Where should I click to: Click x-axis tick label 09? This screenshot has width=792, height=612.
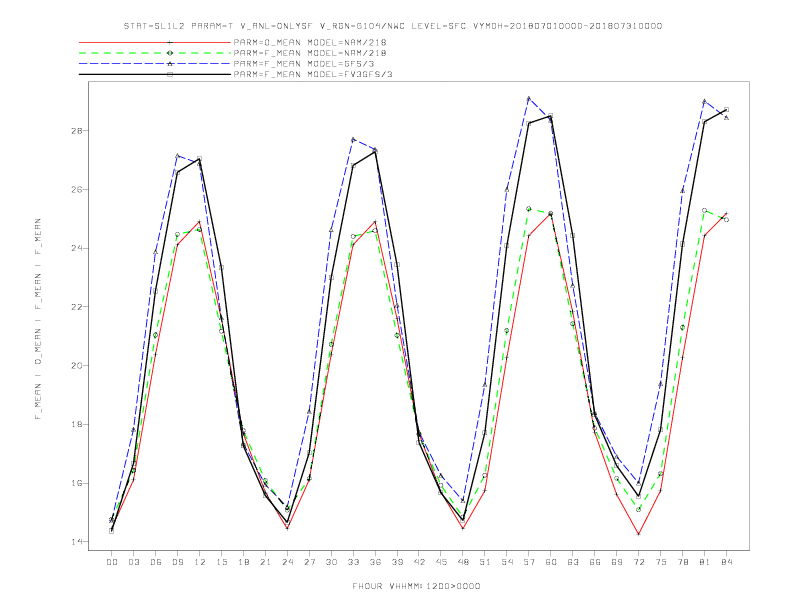tap(177, 562)
